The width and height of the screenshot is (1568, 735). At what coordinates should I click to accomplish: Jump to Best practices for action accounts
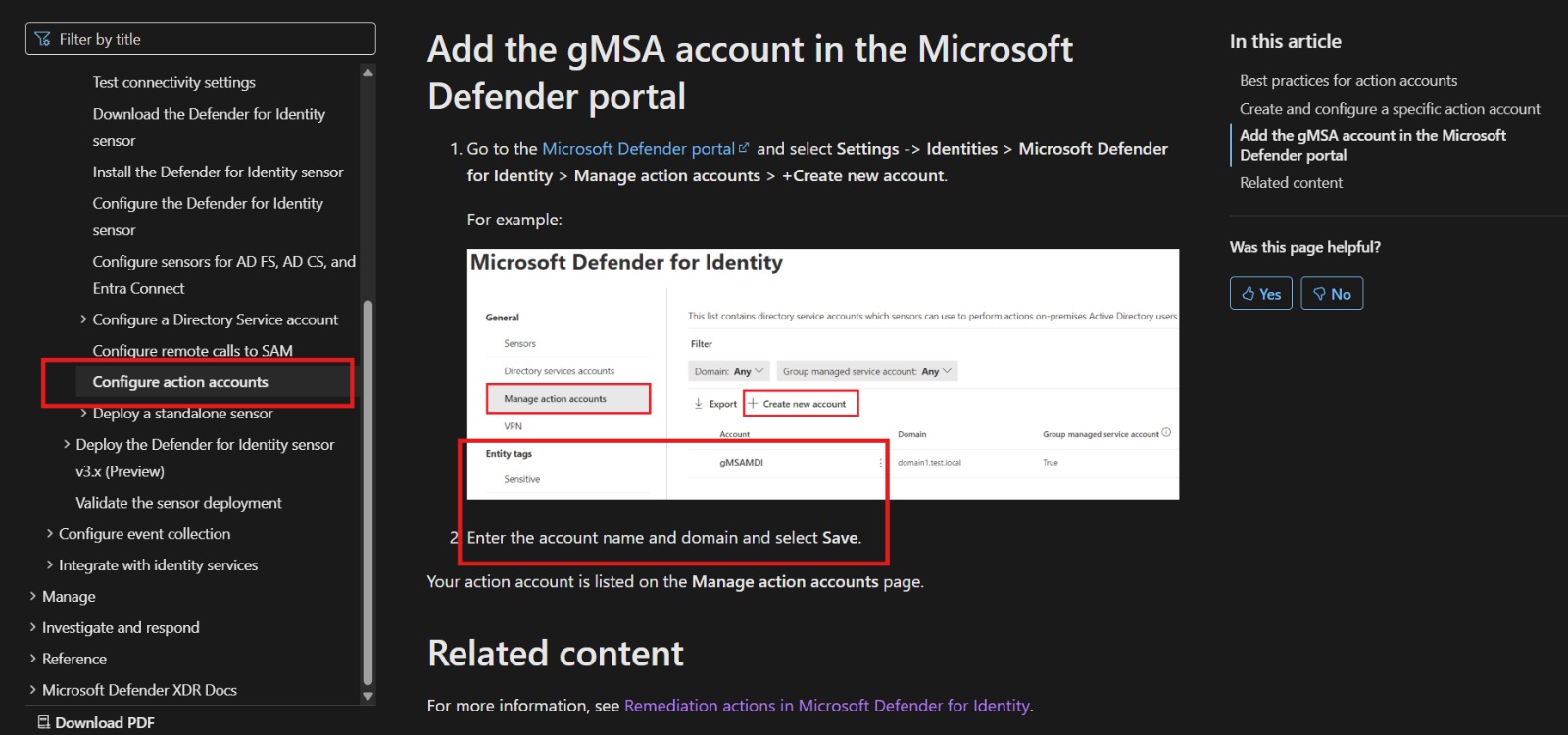(1348, 80)
